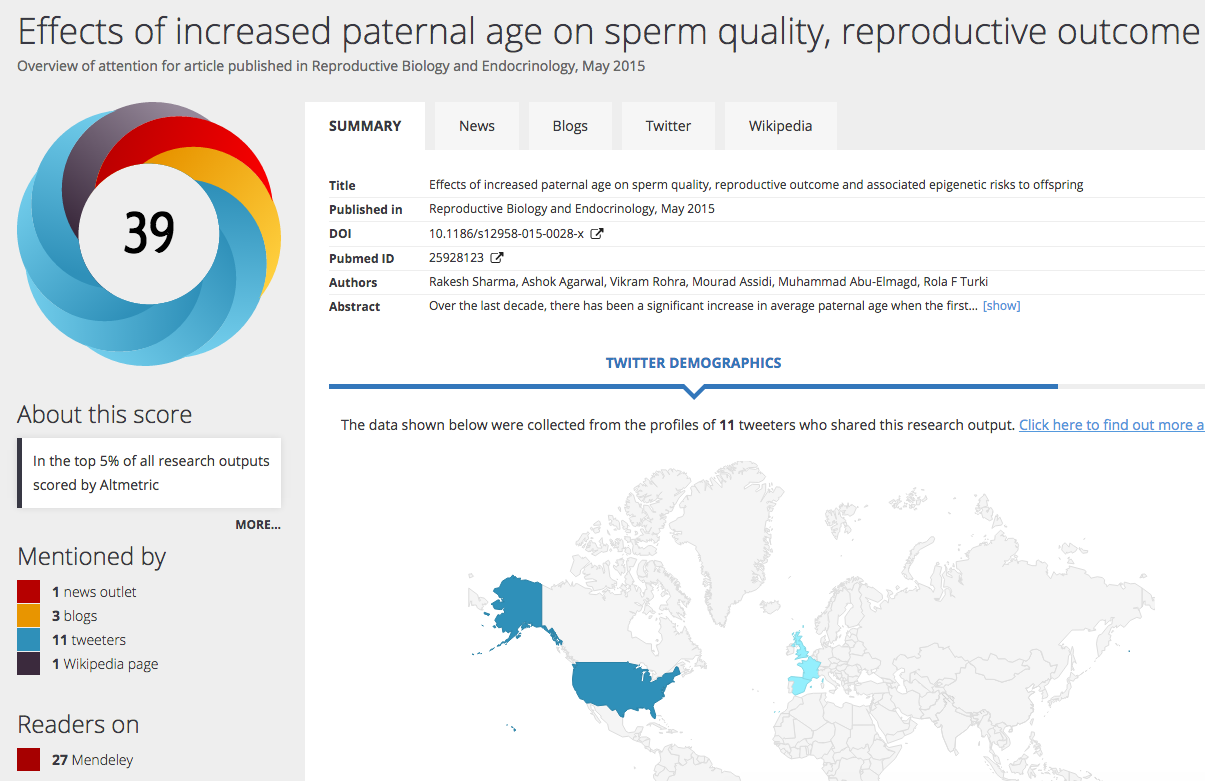Select the SUMMARY tab
Viewport: 1205px width, 781px height.
pos(365,126)
